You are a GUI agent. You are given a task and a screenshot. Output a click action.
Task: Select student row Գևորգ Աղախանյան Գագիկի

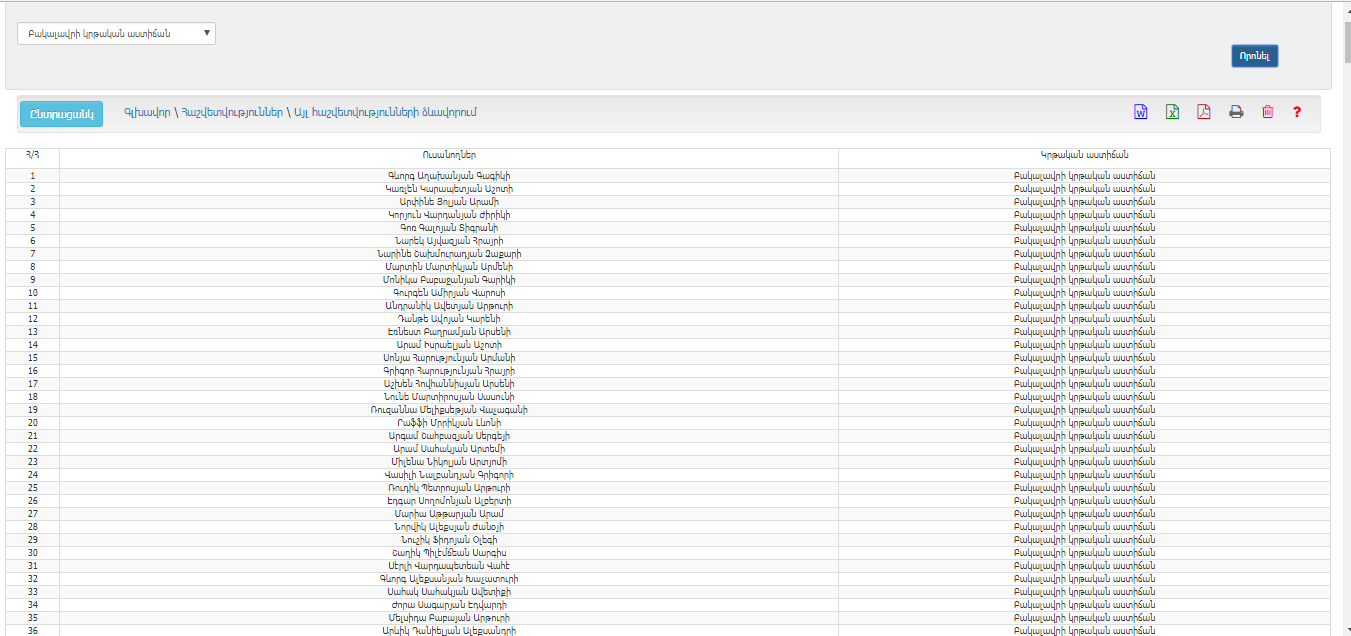tap(448, 176)
